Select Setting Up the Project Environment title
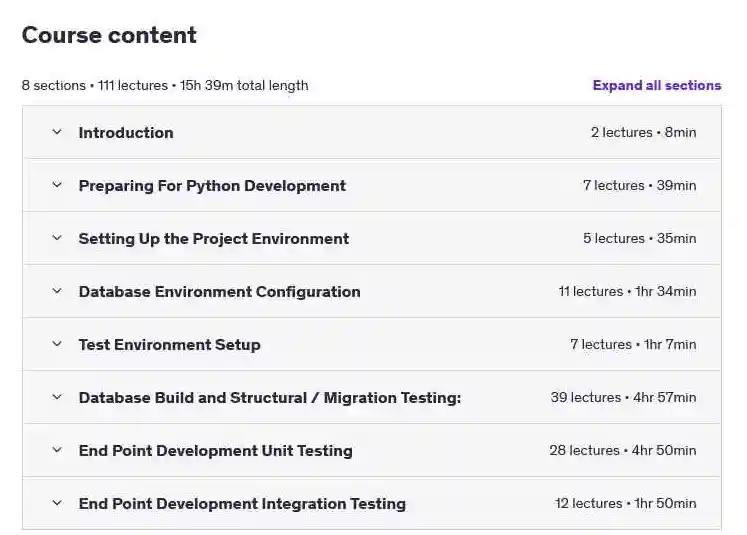Screen dimensions: 747x535 pos(213,239)
